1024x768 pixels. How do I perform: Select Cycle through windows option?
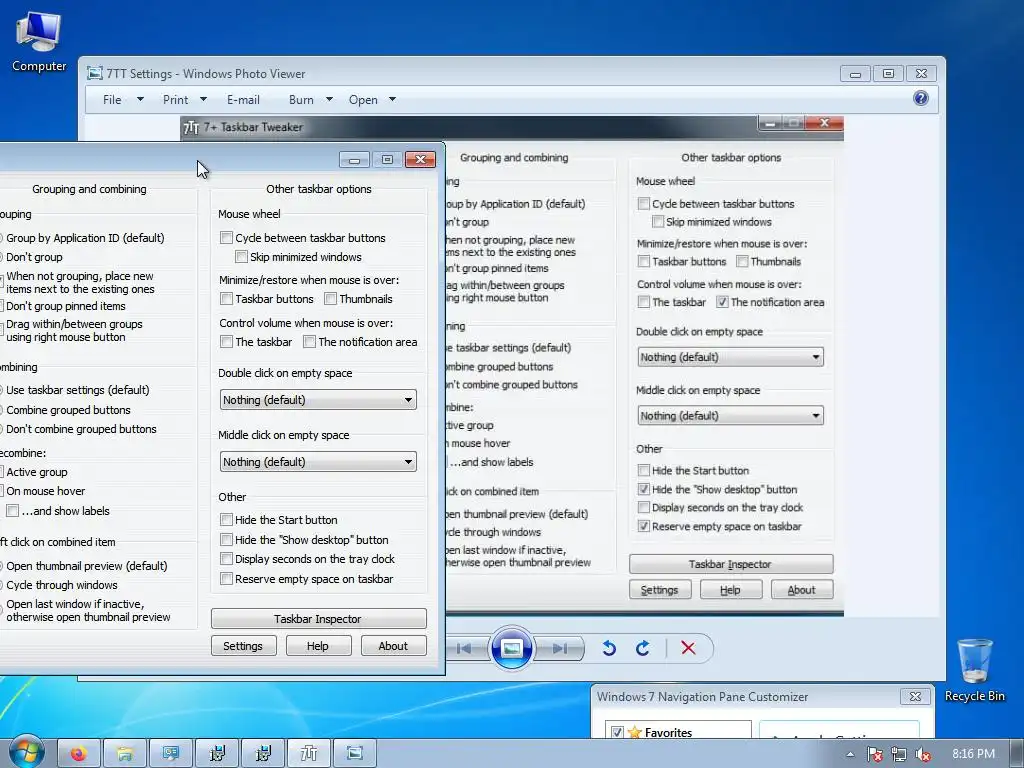pos(61,584)
